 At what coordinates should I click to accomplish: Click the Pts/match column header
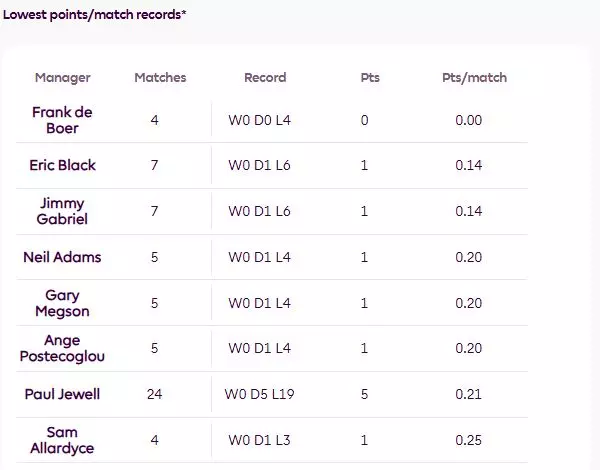click(474, 77)
